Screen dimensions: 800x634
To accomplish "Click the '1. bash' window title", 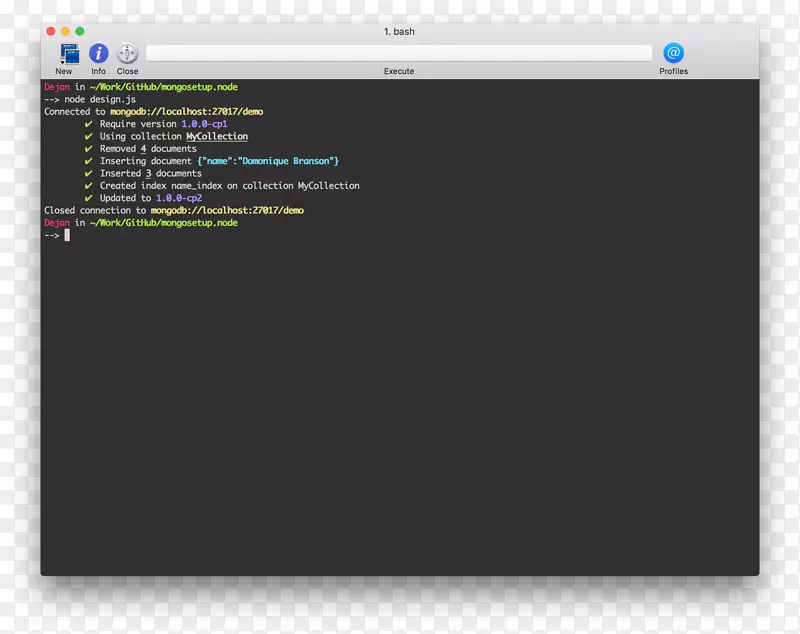I will pyautogui.click(x=399, y=32).
